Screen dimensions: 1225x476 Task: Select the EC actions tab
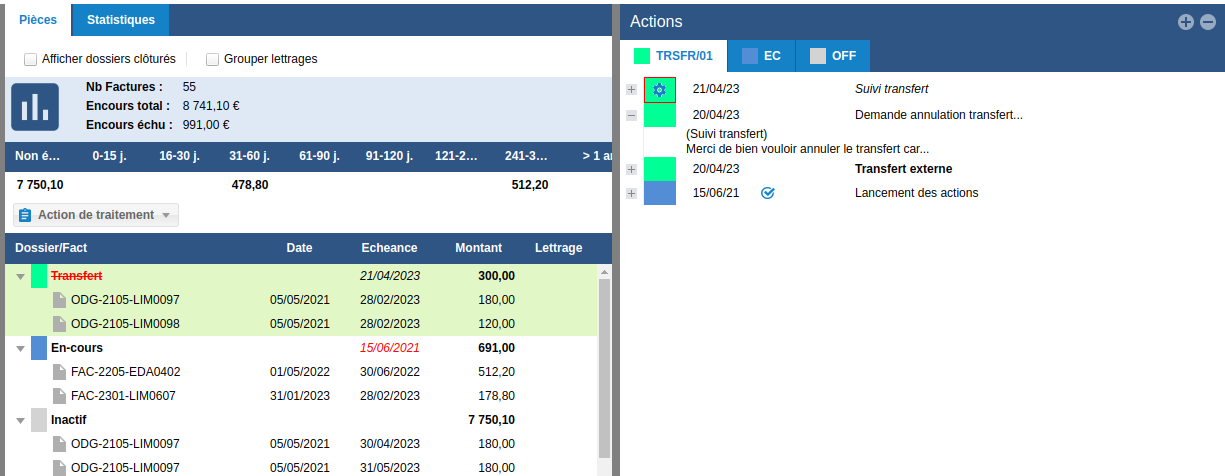[x=761, y=56]
